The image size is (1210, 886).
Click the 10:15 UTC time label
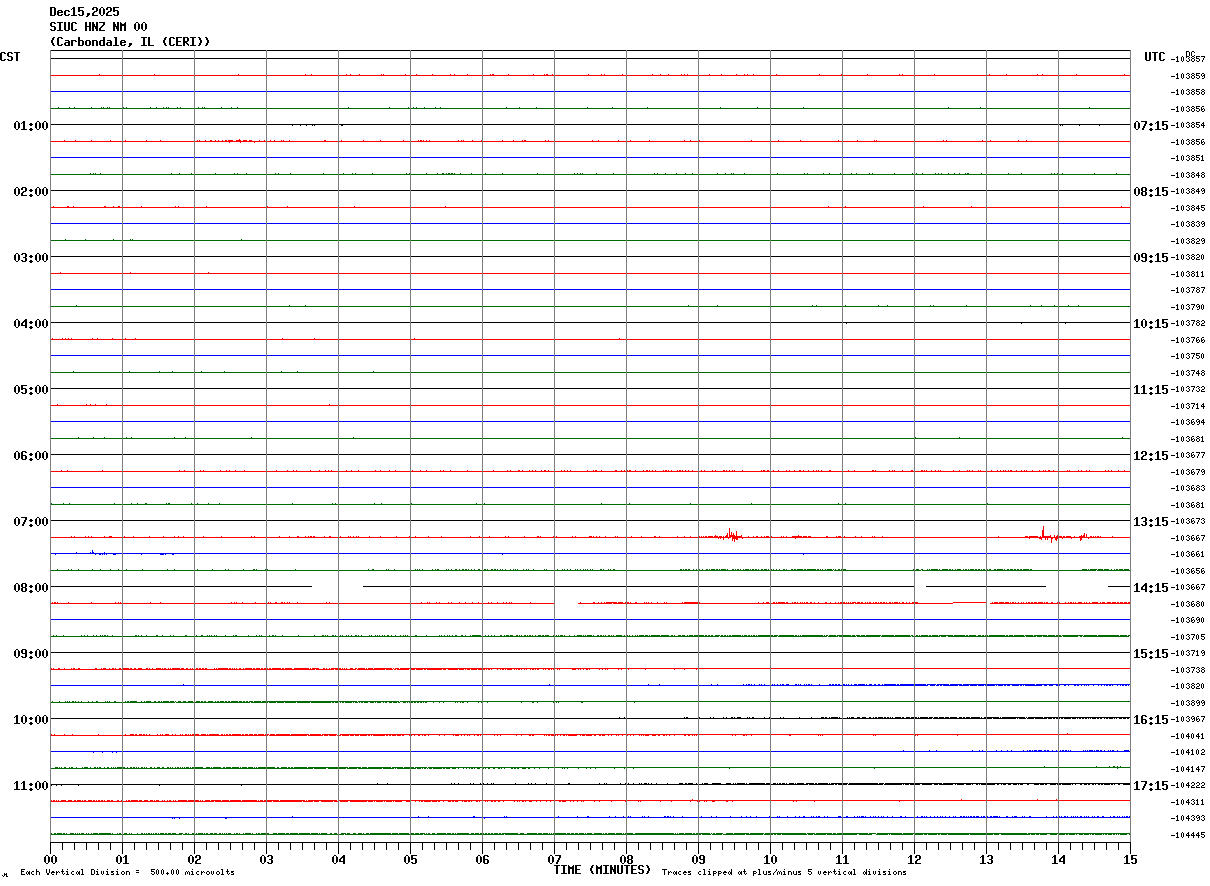pos(1151,323)
